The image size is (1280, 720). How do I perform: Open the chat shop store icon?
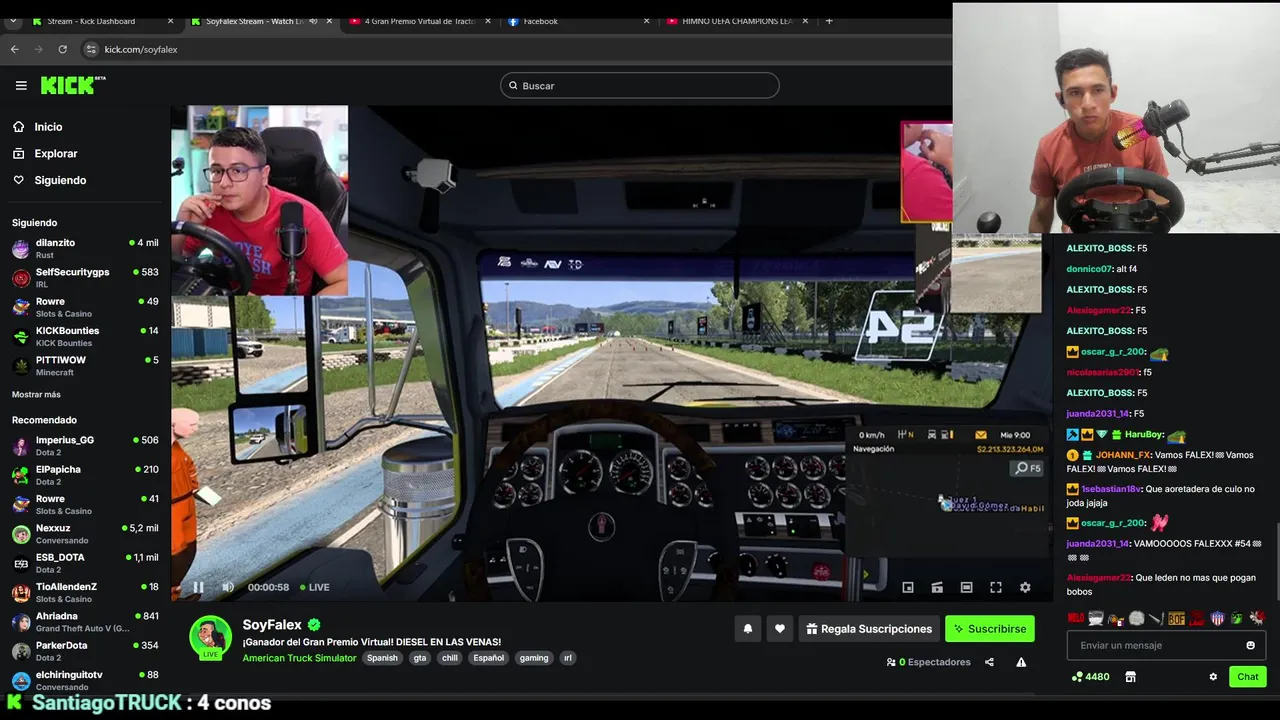(1130, 677)
